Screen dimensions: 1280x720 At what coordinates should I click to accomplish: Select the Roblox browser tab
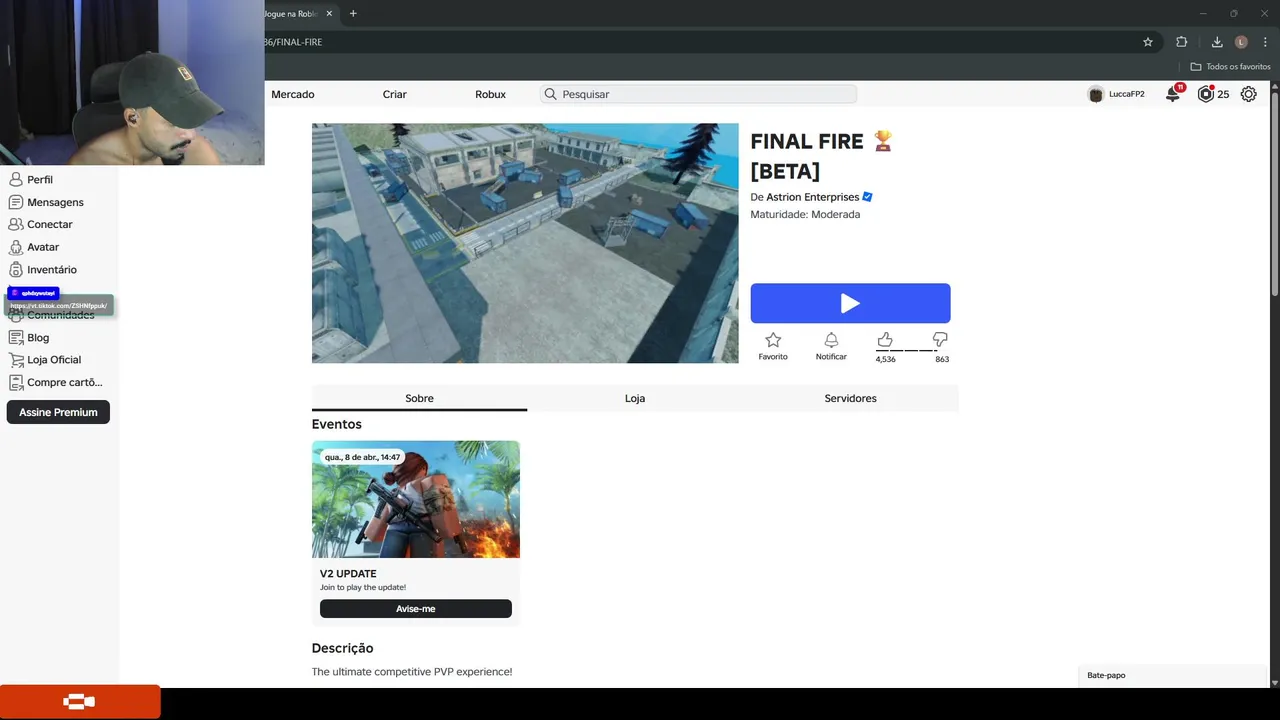click(301, 13)
